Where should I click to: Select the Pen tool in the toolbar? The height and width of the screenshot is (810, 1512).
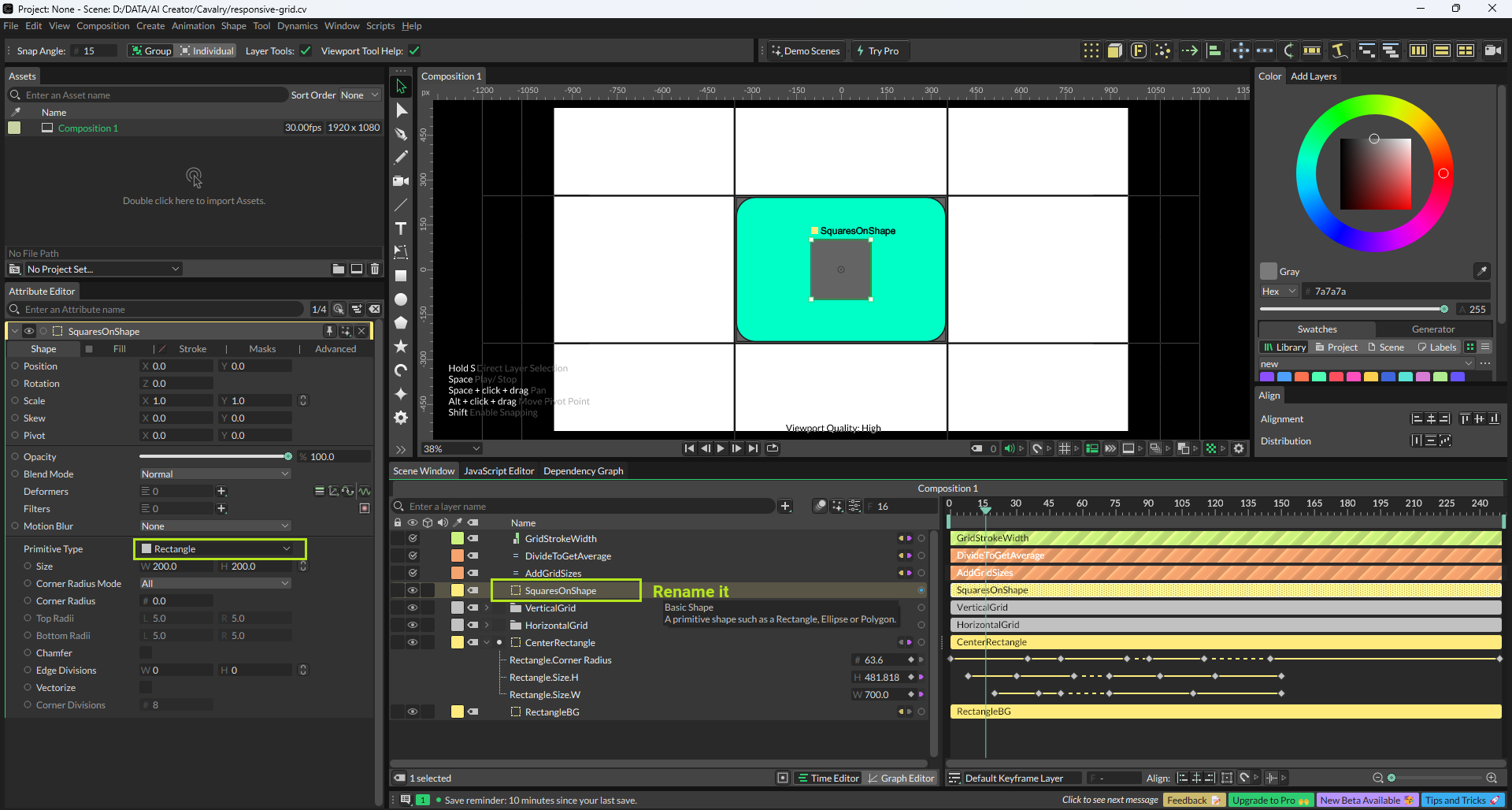(x=401, y=134)
